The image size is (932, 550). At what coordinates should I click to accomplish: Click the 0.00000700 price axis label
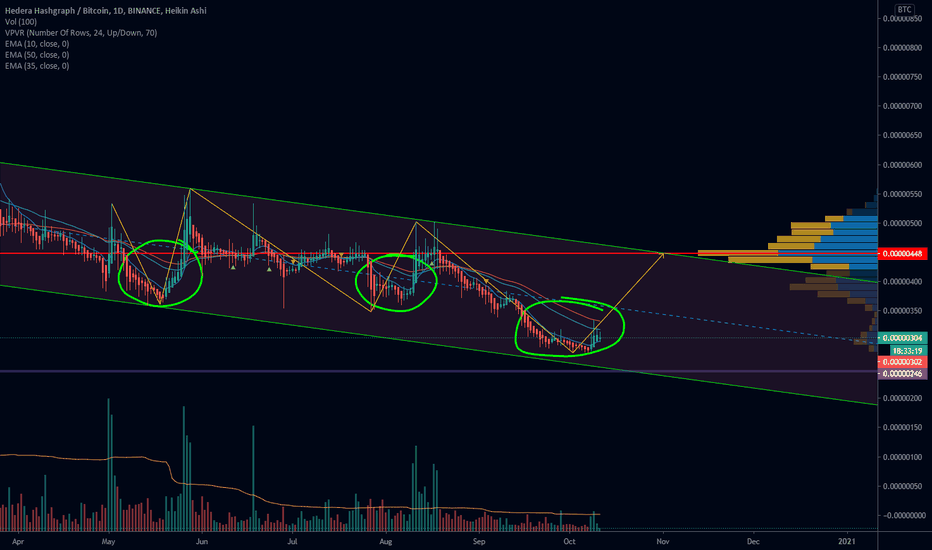902,106
